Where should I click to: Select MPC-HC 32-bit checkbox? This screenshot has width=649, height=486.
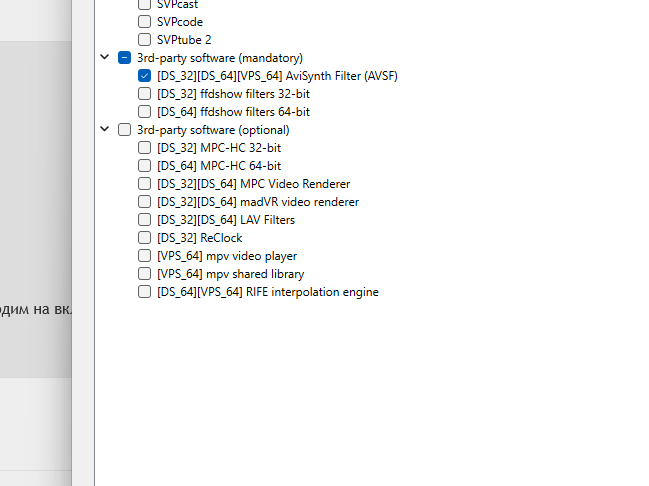coord(145,148)
